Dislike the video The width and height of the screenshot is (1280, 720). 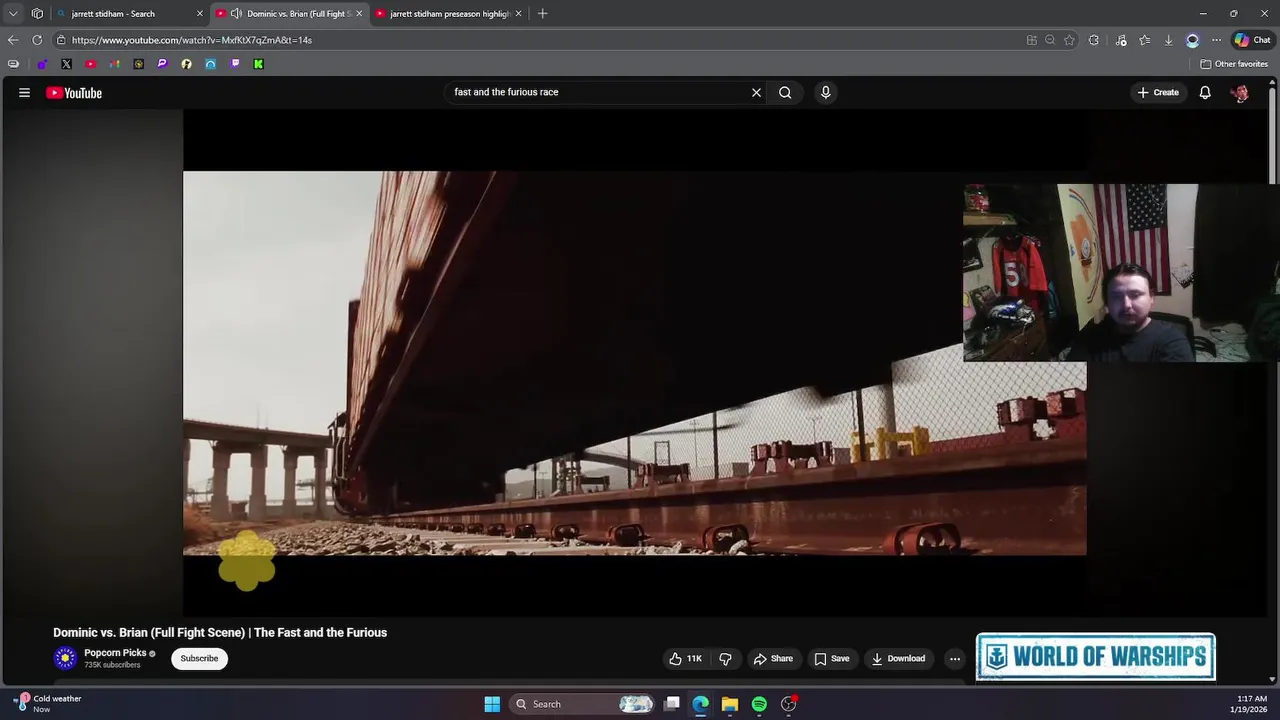pyautogui.click(x=726, y=658)
